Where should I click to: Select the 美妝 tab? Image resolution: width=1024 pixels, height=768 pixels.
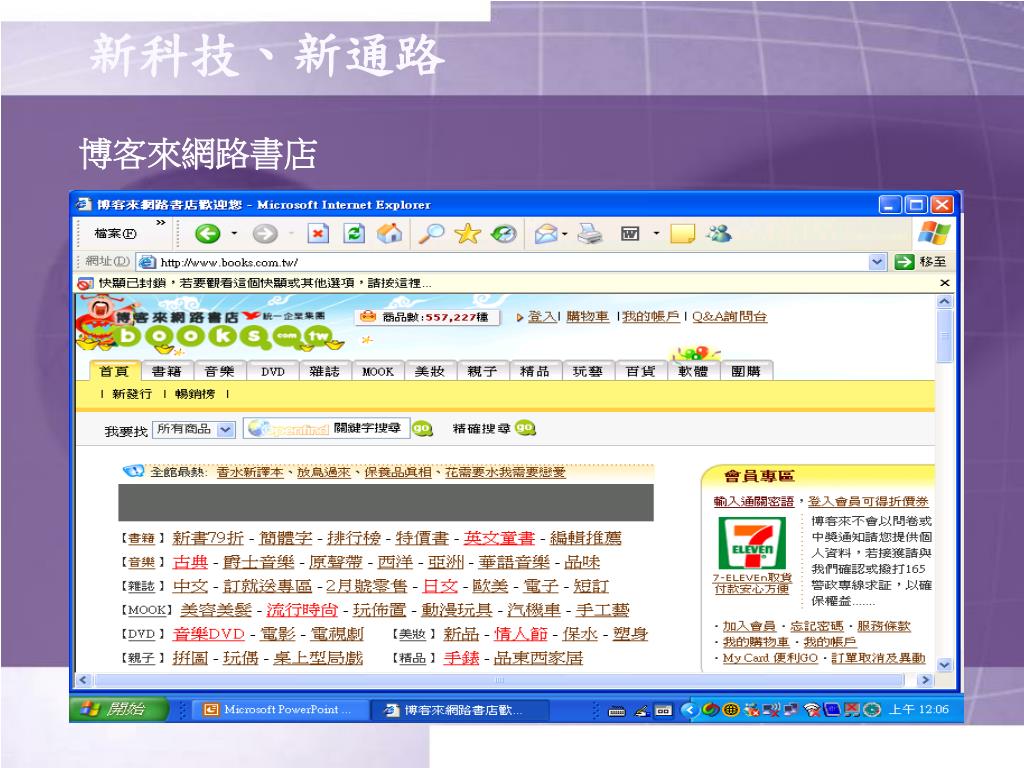(x=430, y=371)
